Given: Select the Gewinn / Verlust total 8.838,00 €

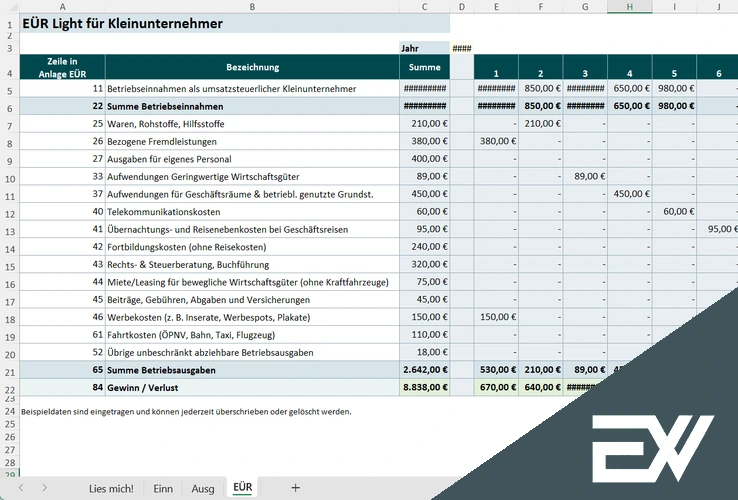Looking at the screenshot, I should click(x=424, y=387).
